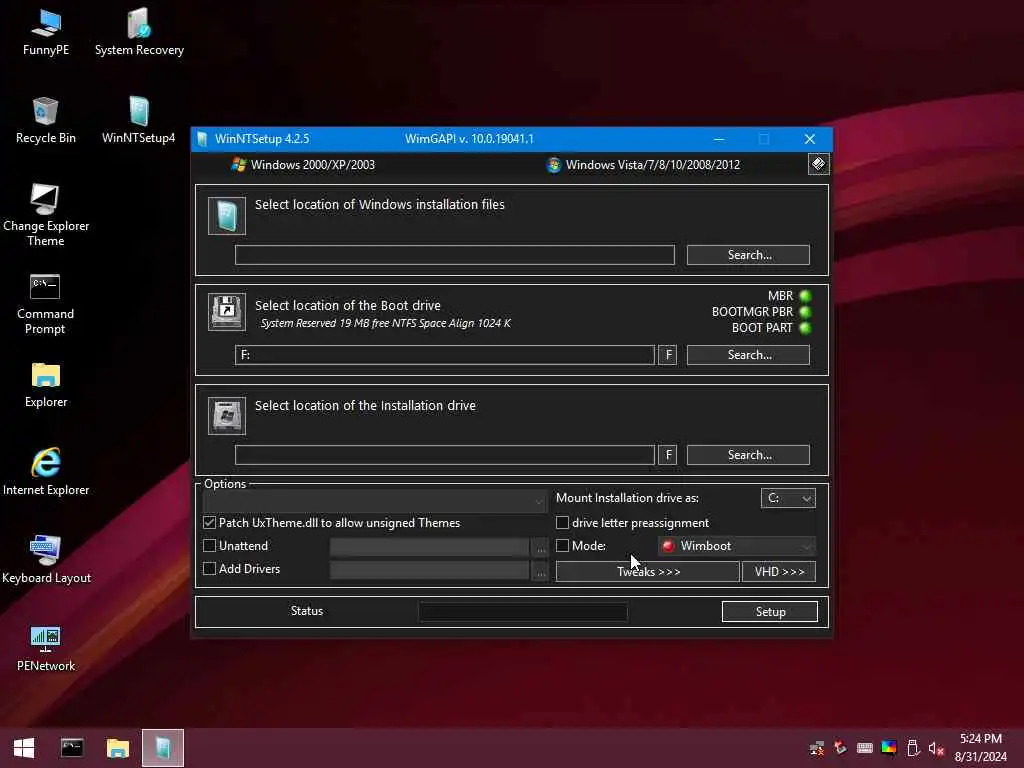Screen dimensions: 1024x768
Task: Click the keyboard tray icon
Action: (x=865, y=748)
